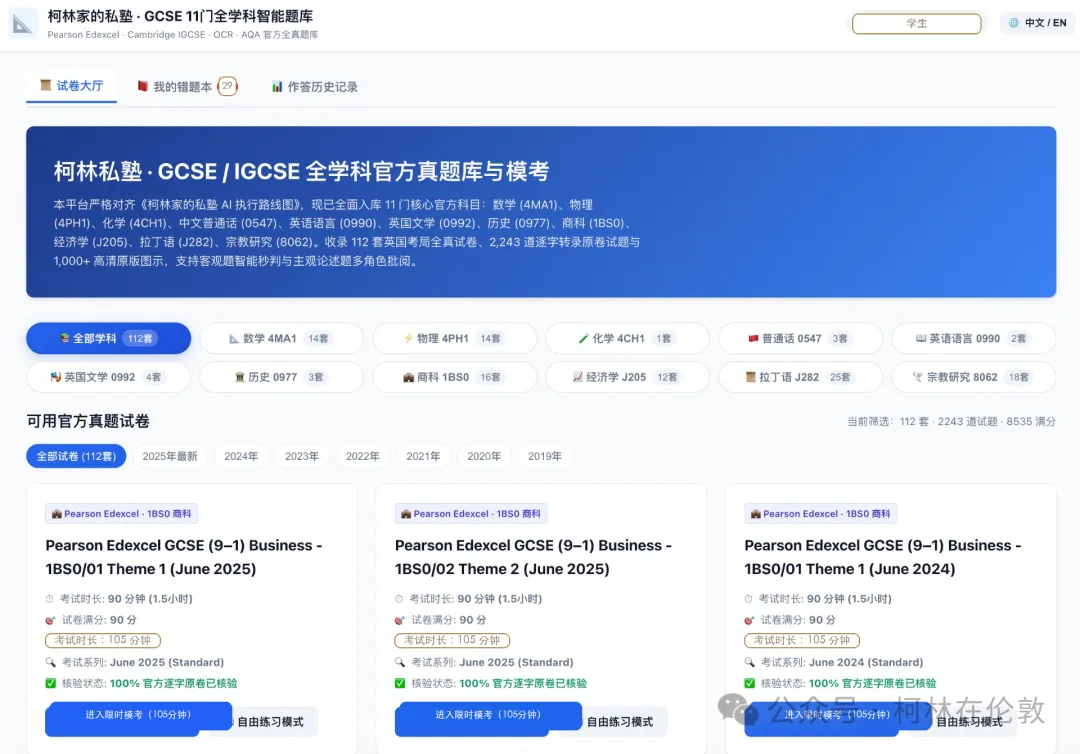Filter by 历史 0977 subject

(281, 377)
